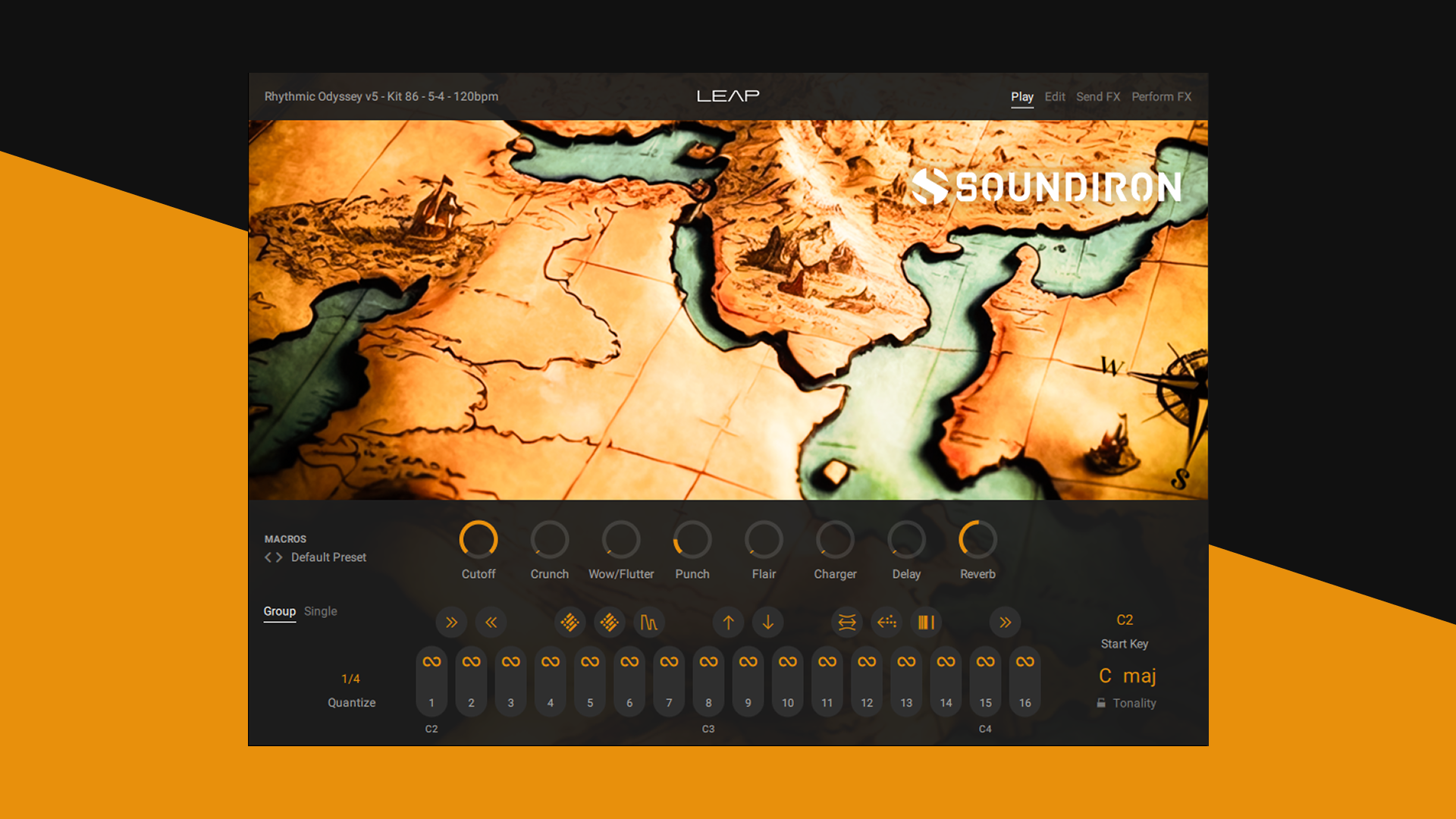Click the loop icon on pad 14
The height and width of the screenshot is (819, 1456).
[x=946, y=661]
